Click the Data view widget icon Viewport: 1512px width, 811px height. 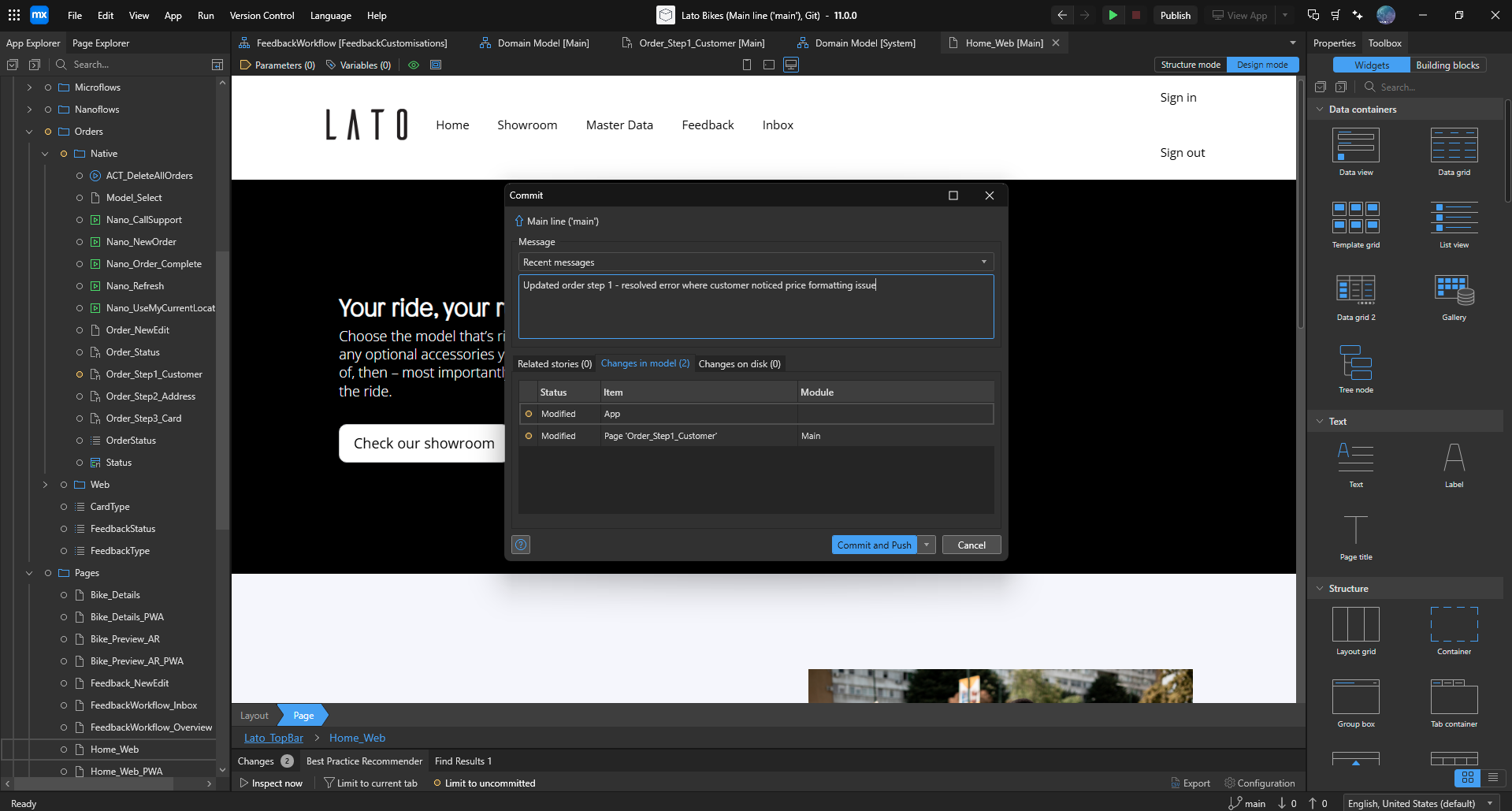point(1355,146)
